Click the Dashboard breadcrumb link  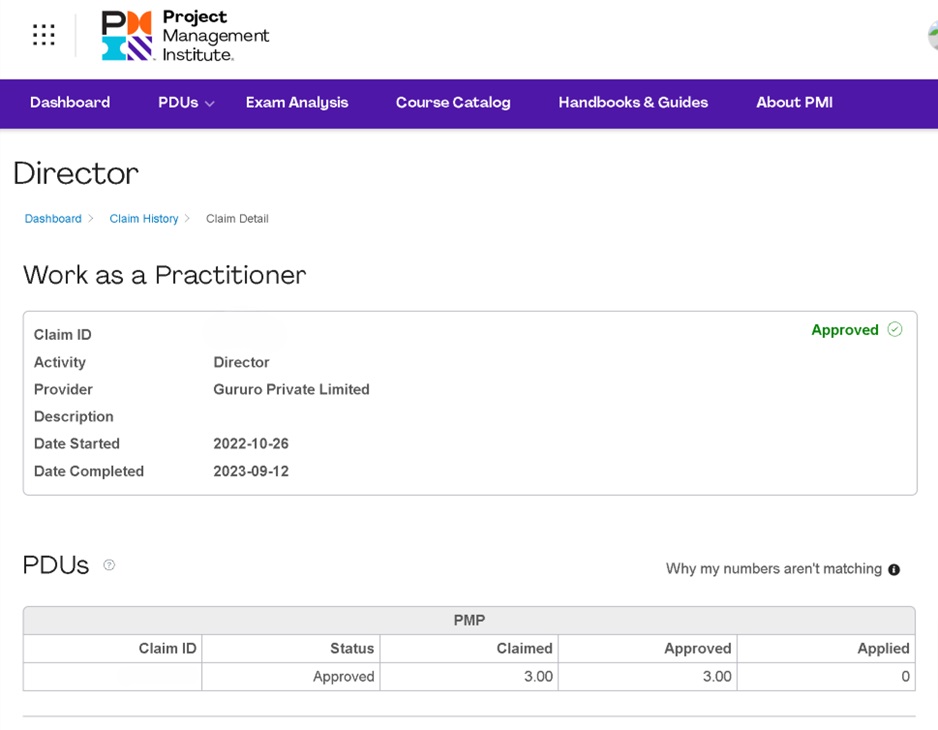53,219
